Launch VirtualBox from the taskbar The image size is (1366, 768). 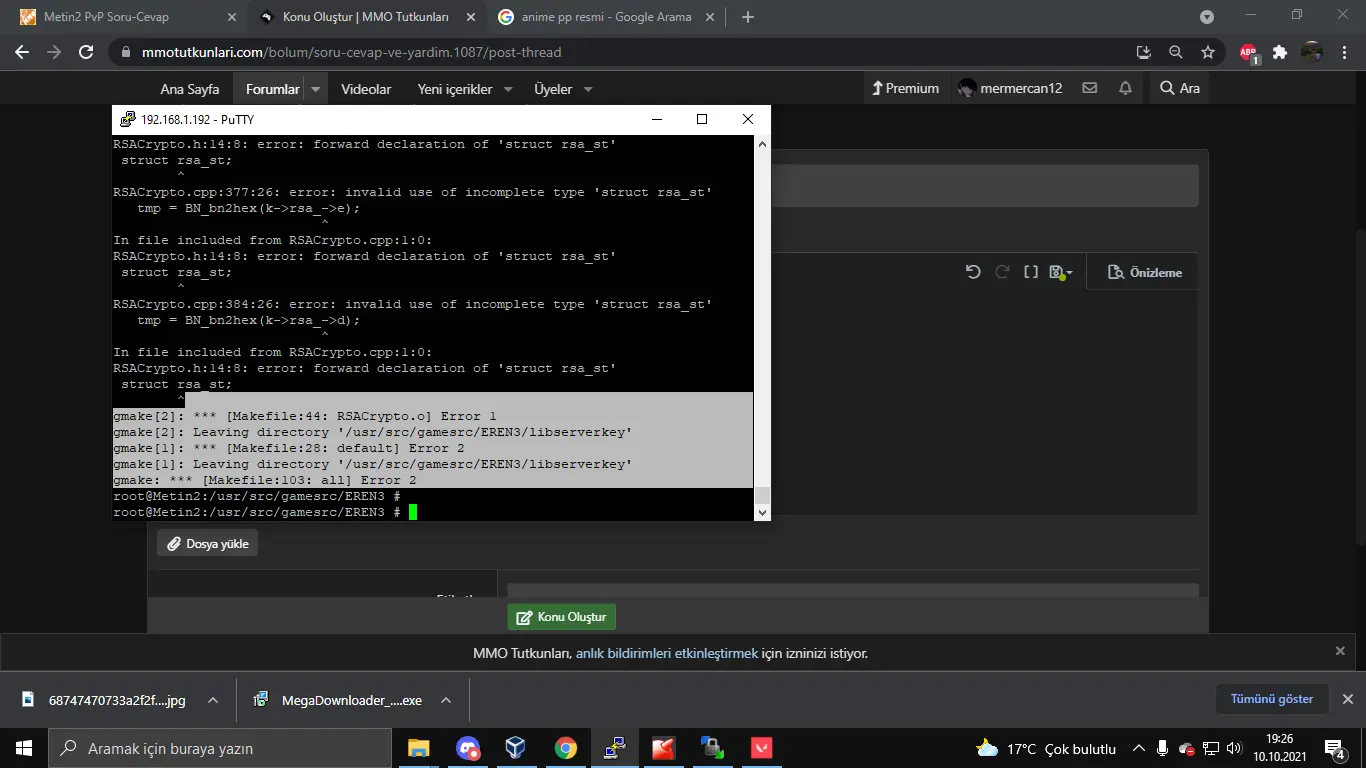[x=515, y=748]
